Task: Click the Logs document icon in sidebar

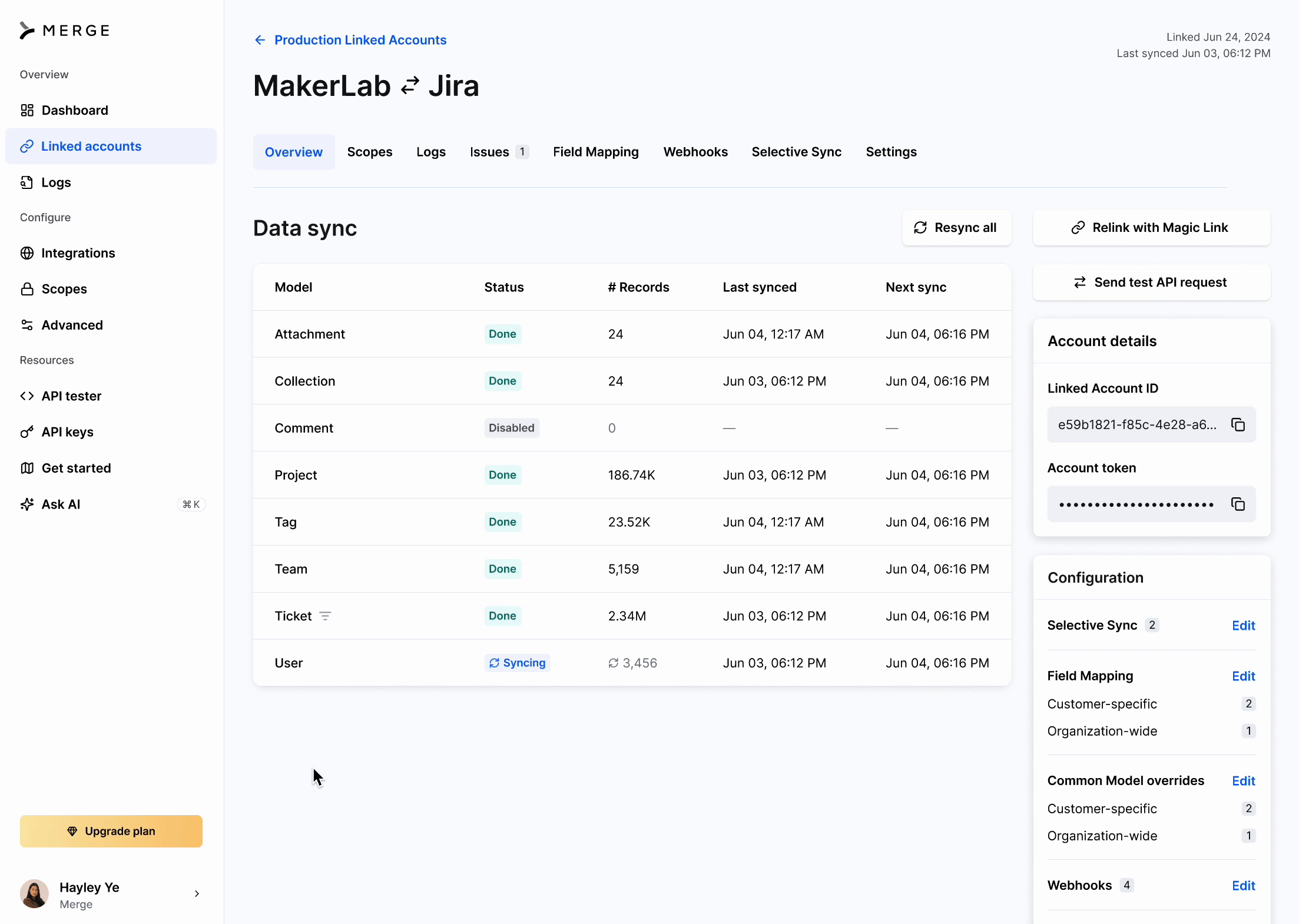Action: point(26,182)
